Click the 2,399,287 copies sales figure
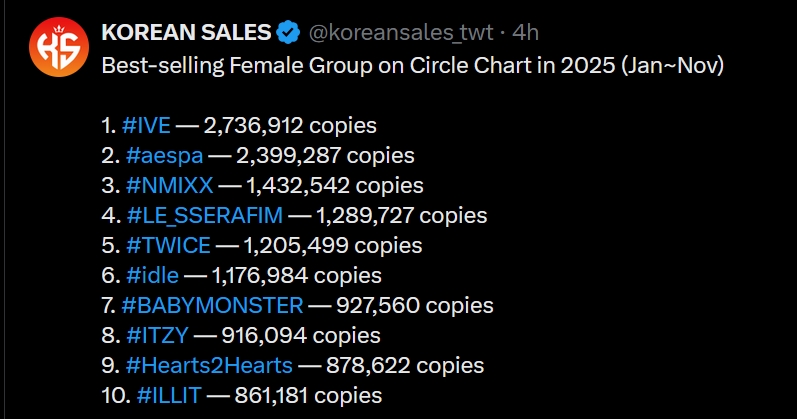The height and width of the screenshot is (419, 797). pos(327,156)
